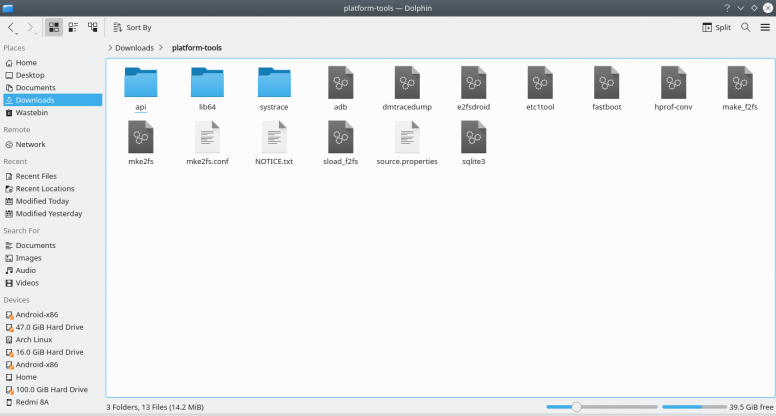Click the platform-tools breadcrumb
Viewport: 776px width, 416px height.
pyautogui.click(x=196, y=48)
